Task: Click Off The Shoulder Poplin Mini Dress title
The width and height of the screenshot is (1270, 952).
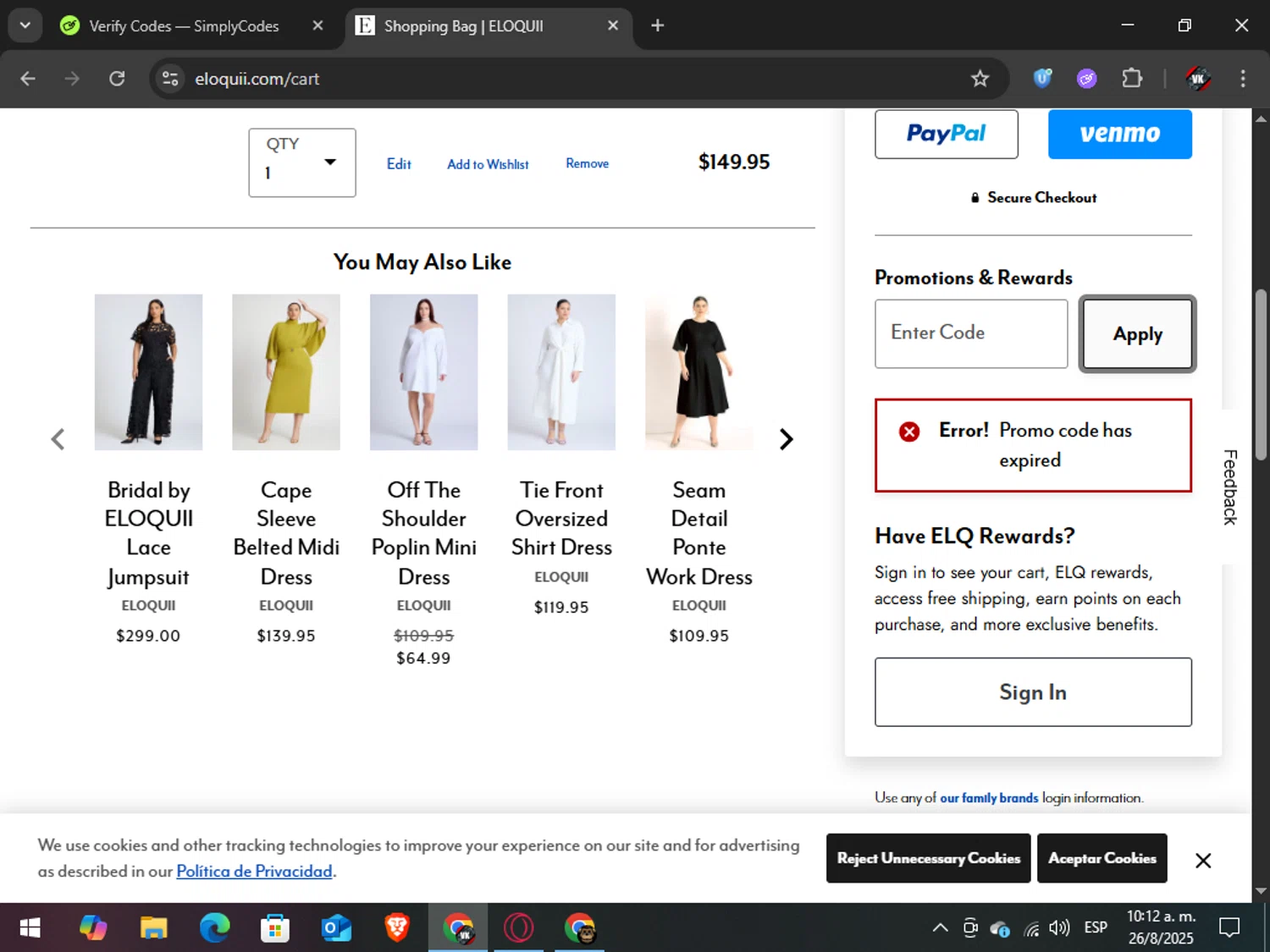Action: coord(423,534)
